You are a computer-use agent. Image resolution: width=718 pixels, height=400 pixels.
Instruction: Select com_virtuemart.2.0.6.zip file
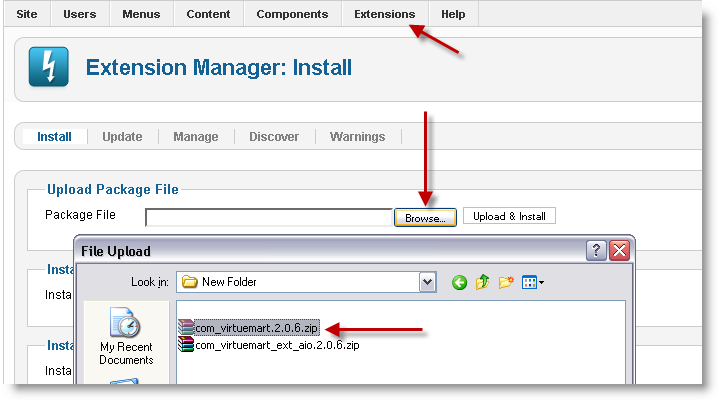point(248,327)
